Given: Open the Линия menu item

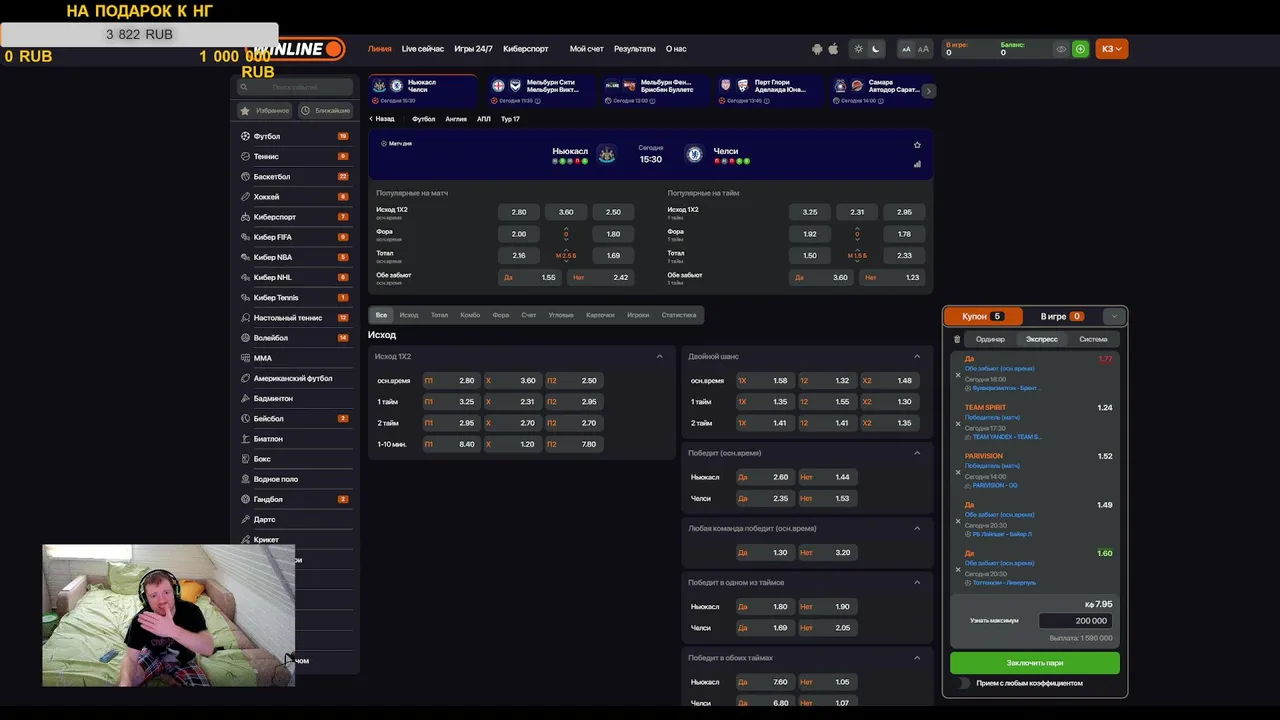Looking at the screenshot, I should coord(380,49).
